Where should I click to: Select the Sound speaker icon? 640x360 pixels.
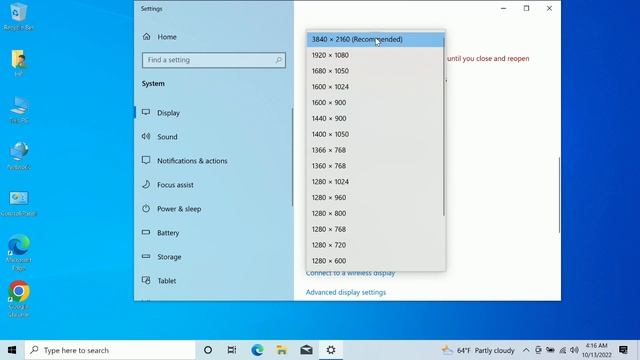(146, 136)
